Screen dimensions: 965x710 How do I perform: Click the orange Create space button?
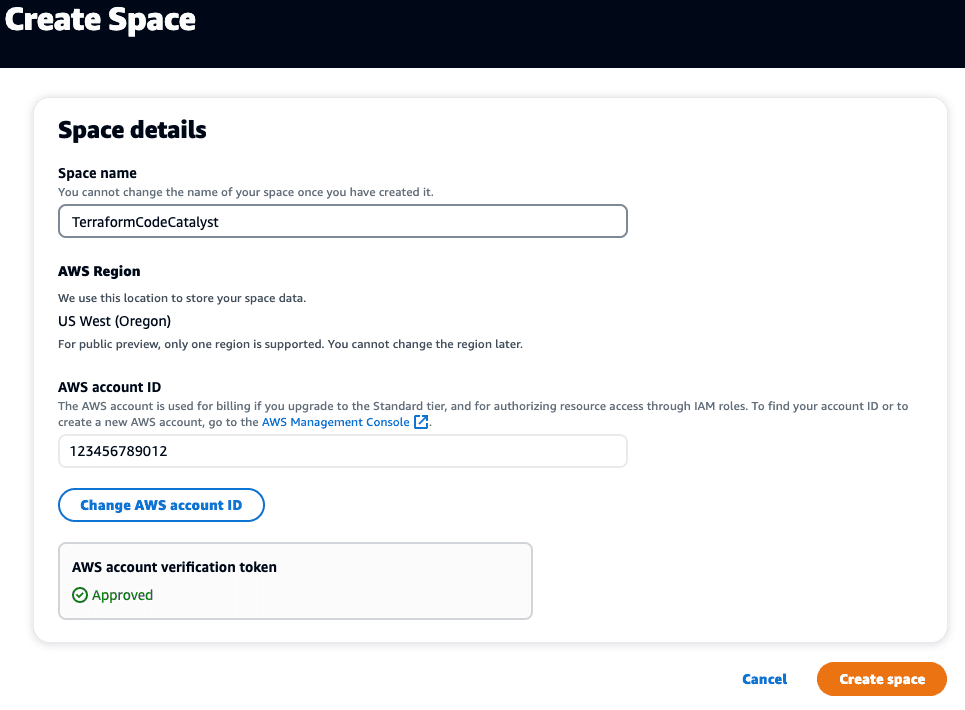tap(881, 679)
